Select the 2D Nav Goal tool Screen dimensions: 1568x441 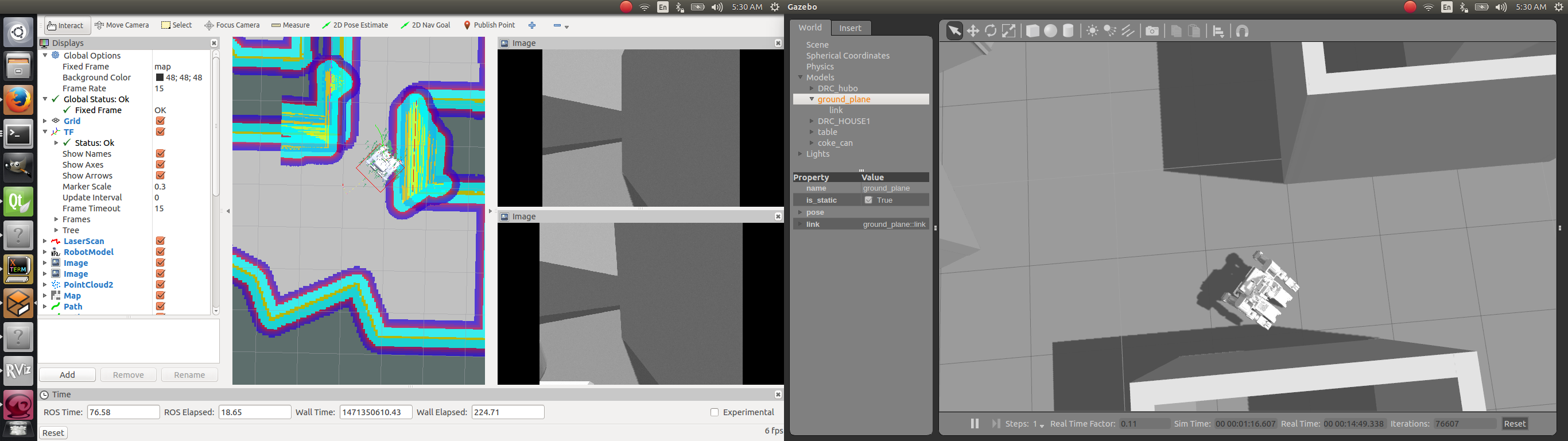click(425, 26)
